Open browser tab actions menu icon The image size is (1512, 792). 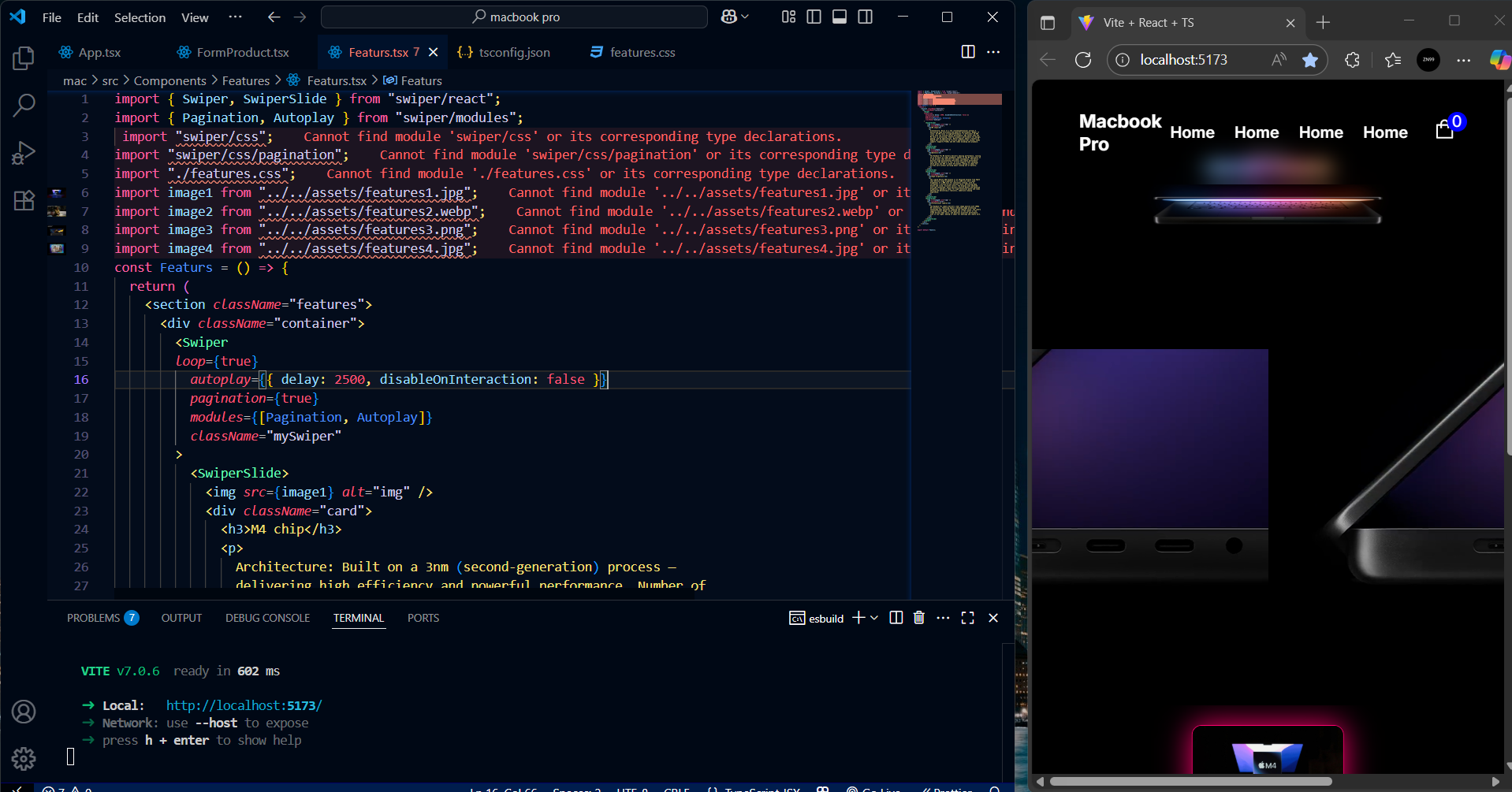(1048, 23)
